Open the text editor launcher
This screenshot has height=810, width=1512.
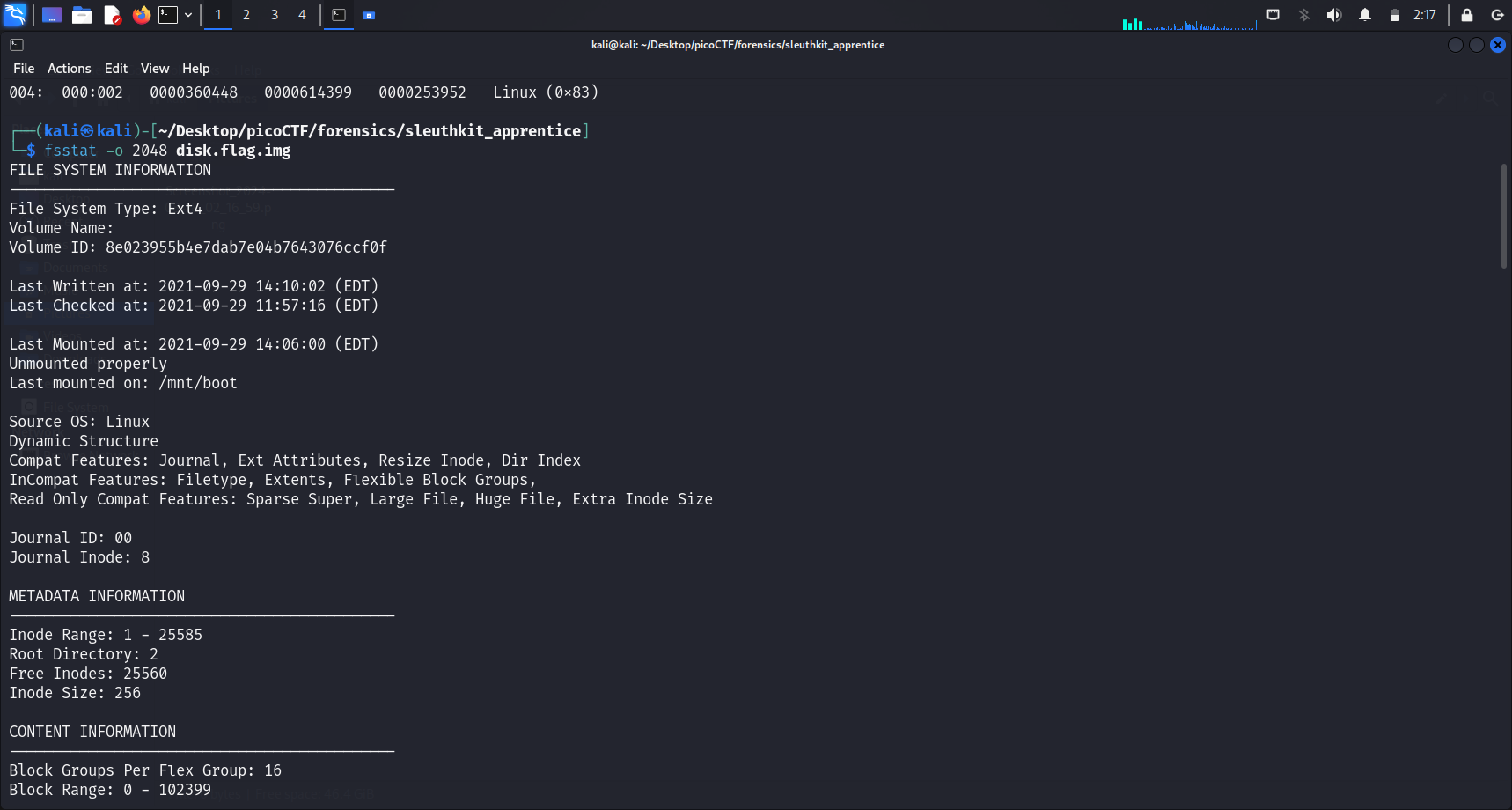tap(112, 15)
